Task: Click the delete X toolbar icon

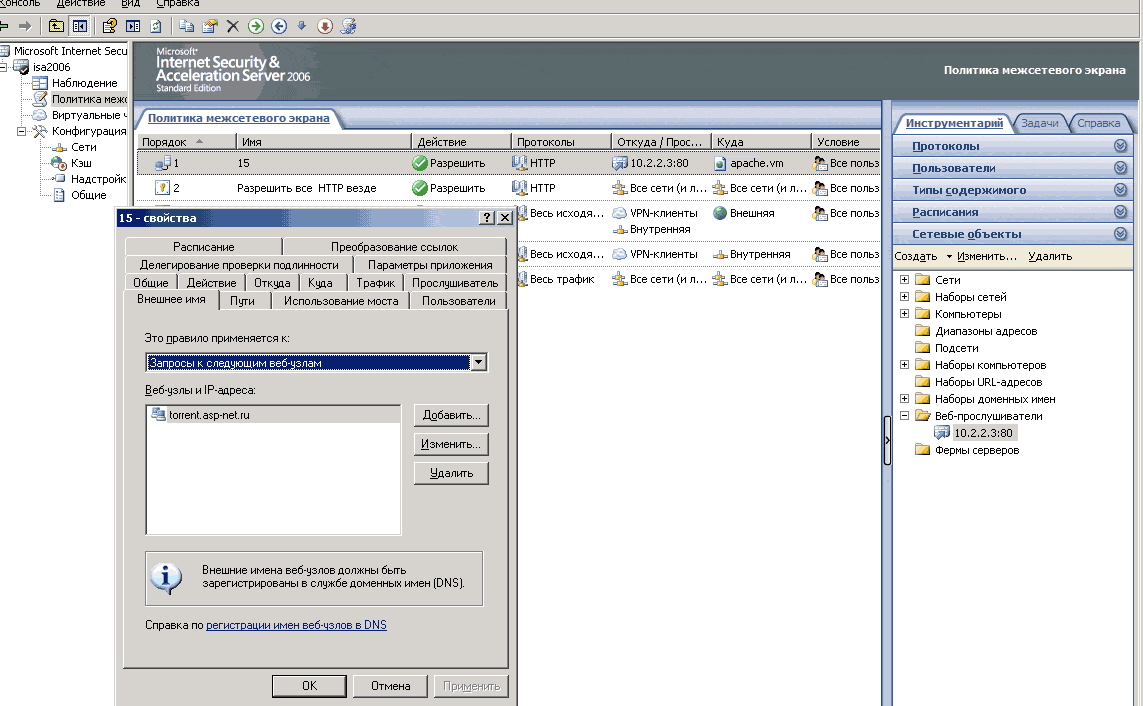Action: click(x=233, y=26)
